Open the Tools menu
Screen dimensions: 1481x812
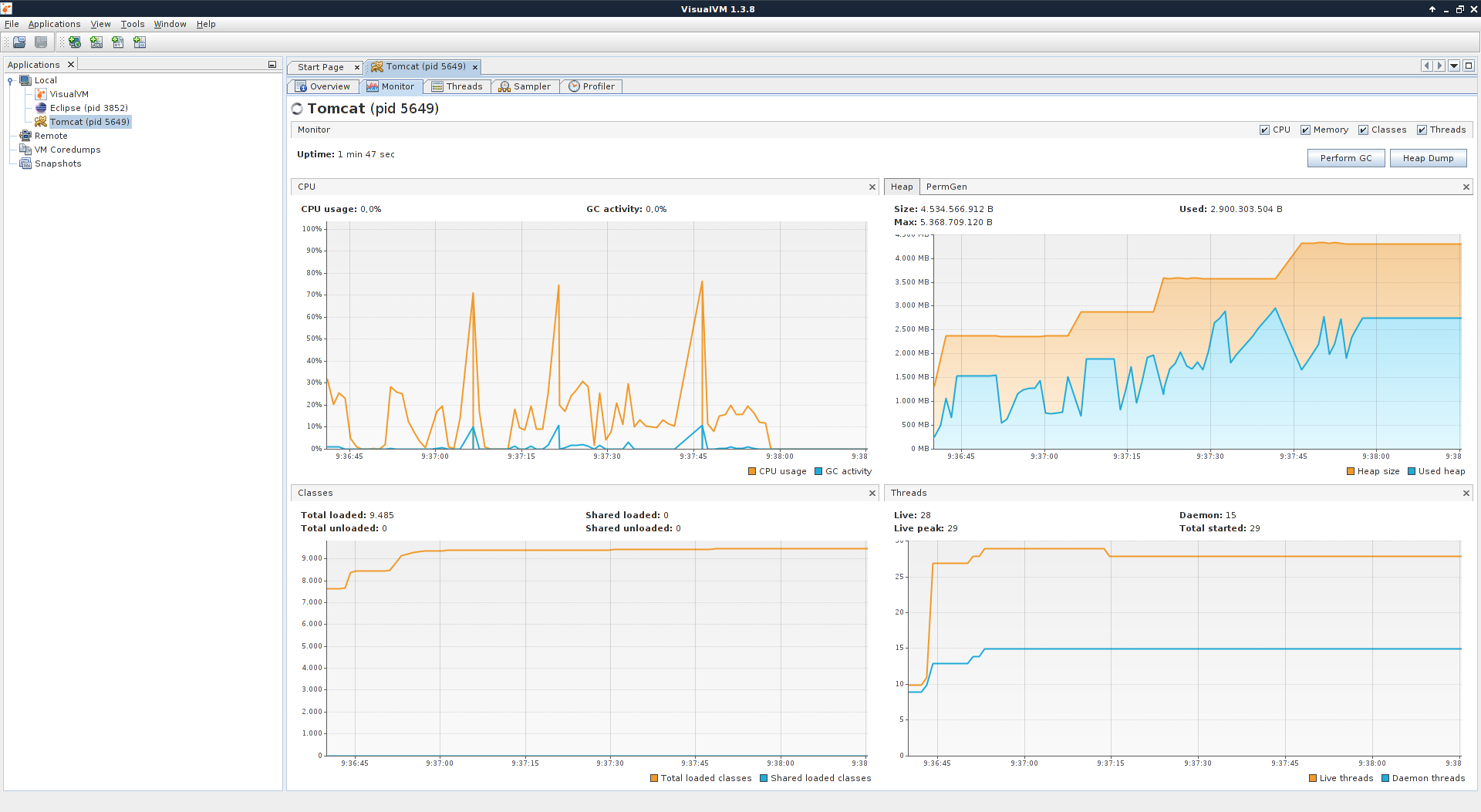pos(132,24)
